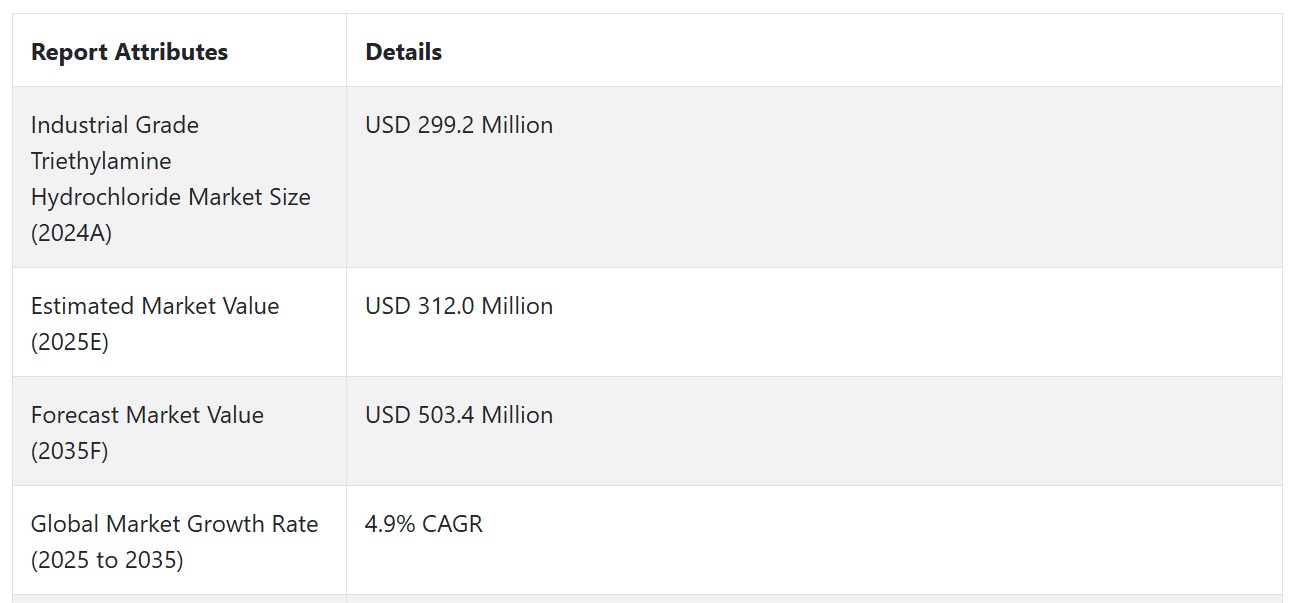
Task: Select the Estimated Market Value (2025E) cell
Action: coord(179,323)
